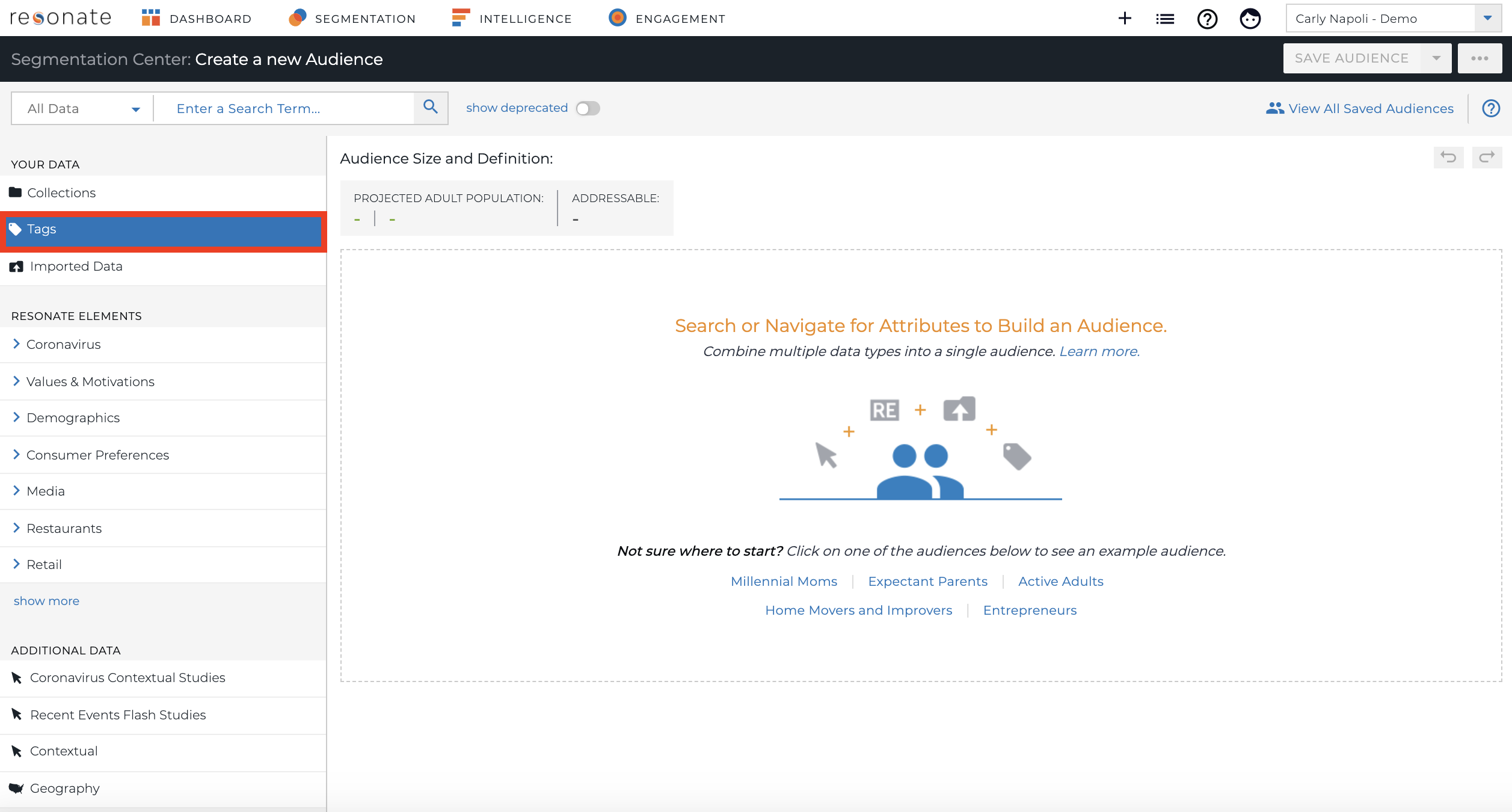Screen dimensions: 1512x812
Task: Click the show deprecated label
Action: coord(517,108)
